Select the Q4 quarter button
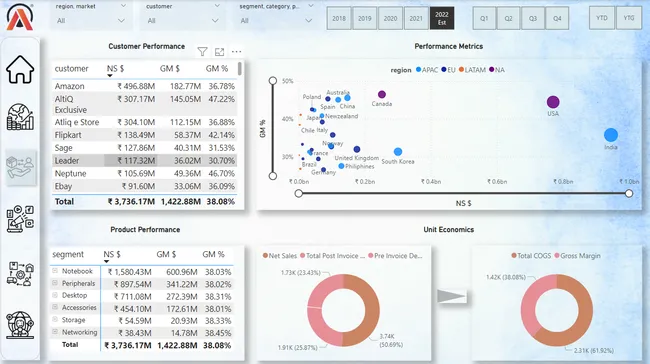 click(x=557, y=18)
